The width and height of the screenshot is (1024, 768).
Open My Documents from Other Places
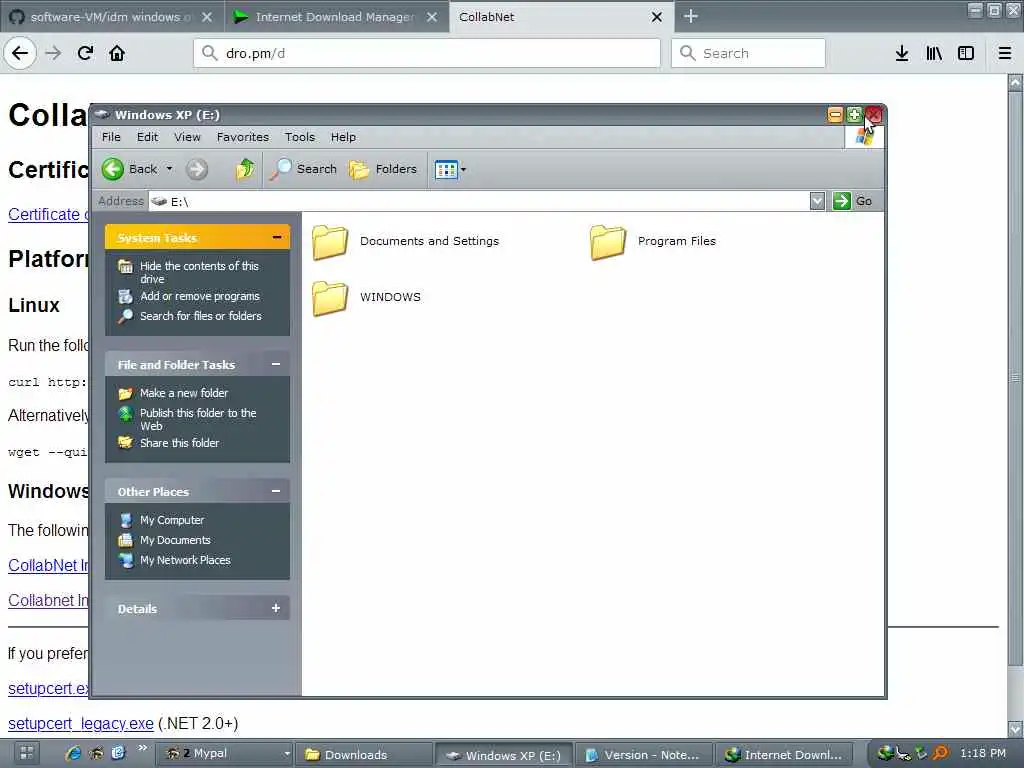click(175, 540)
